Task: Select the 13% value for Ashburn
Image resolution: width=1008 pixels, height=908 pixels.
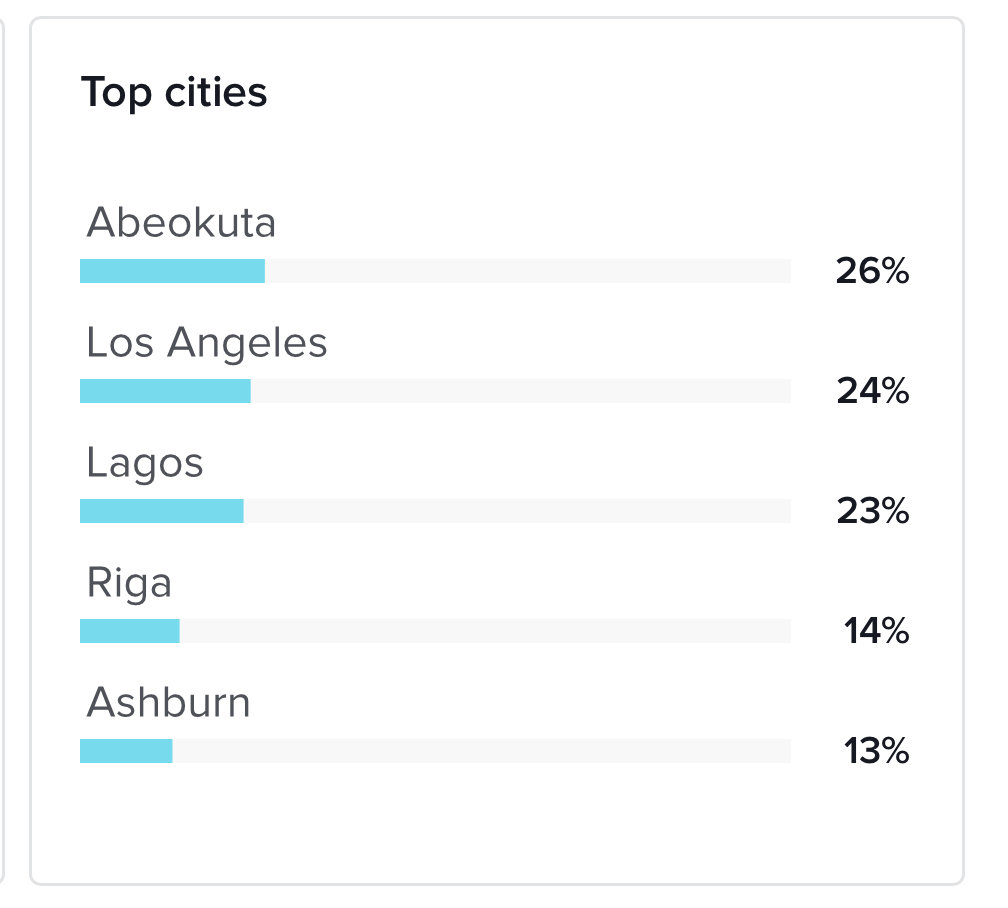Action: (x=876, y=751)
